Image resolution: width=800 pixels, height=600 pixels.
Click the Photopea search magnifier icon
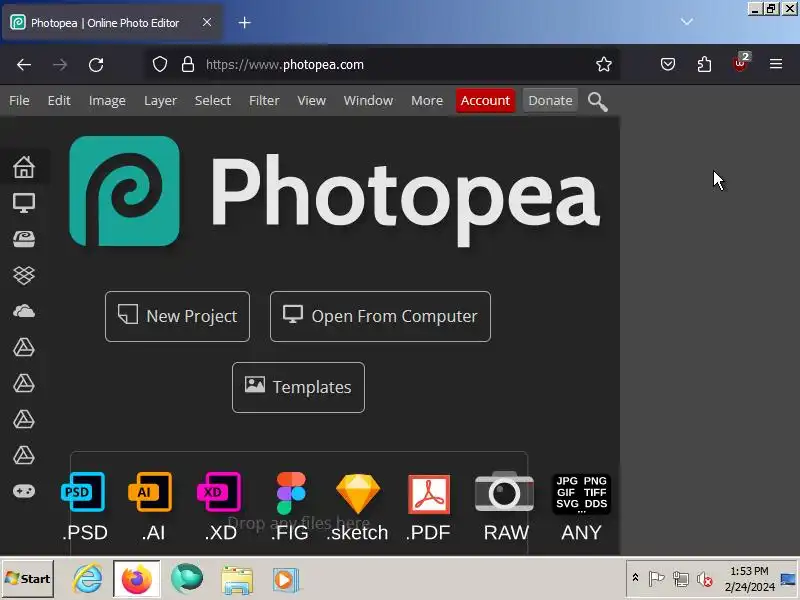pos(597,102)
